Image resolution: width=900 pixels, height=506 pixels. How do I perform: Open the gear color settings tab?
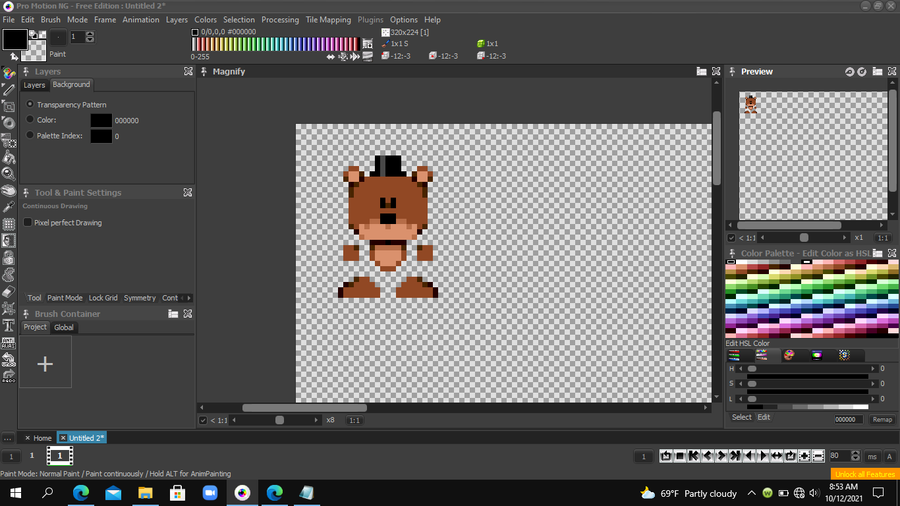(844, 355)
